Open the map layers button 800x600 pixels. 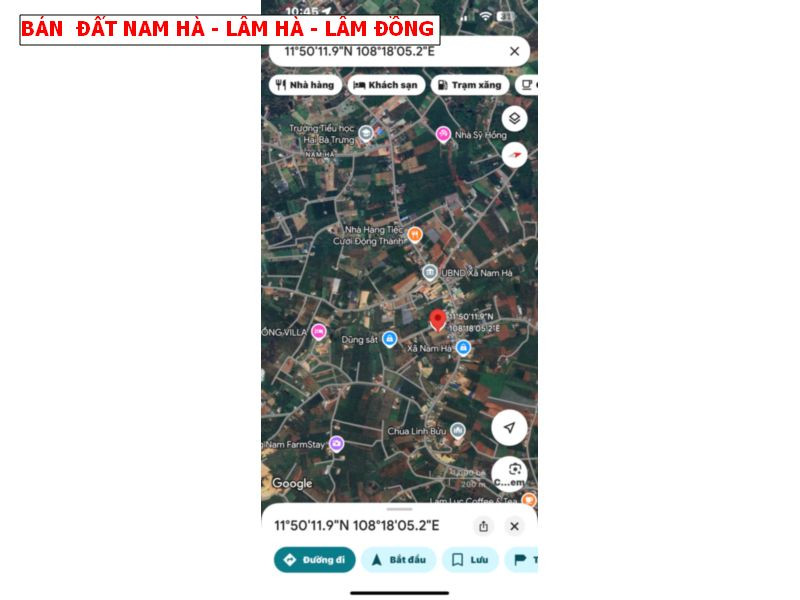[514, 118]
